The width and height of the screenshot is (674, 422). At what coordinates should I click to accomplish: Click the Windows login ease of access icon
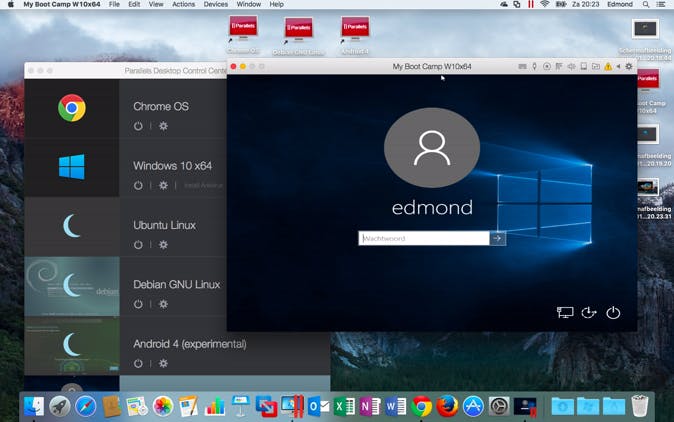point(589,312)
